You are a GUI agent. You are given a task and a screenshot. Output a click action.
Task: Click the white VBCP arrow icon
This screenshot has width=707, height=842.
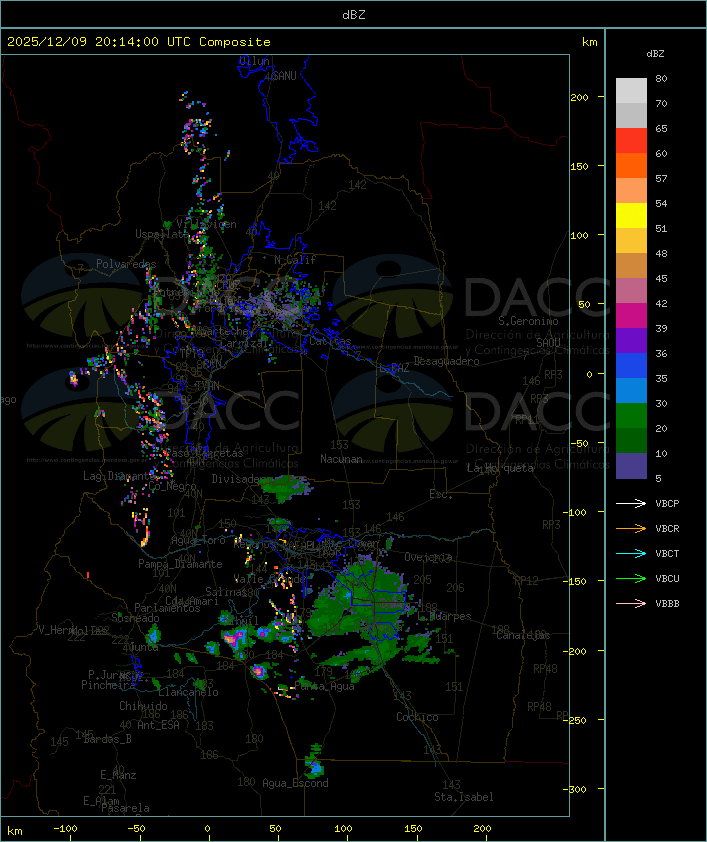pos(631,503)
